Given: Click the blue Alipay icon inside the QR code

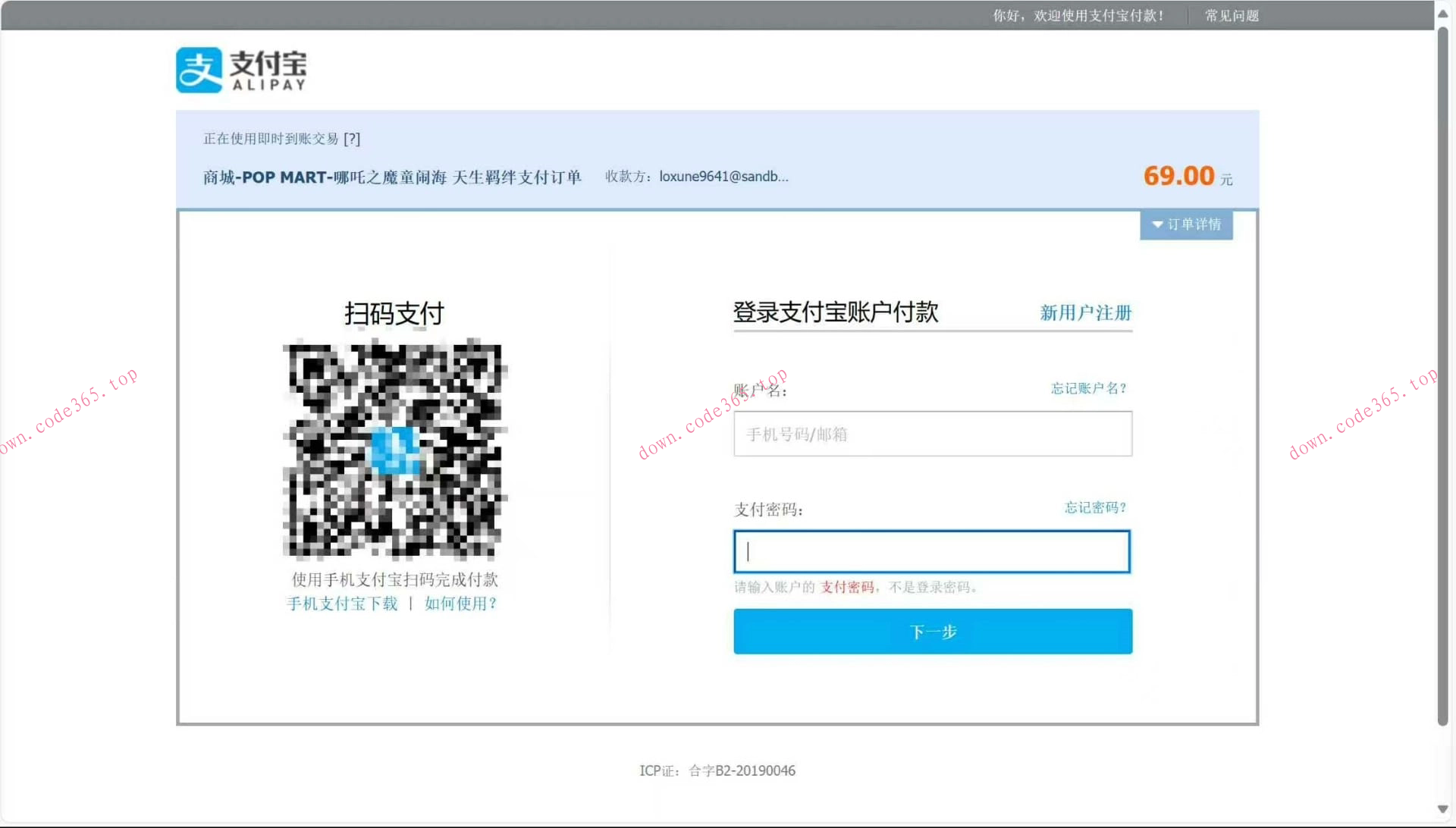Looking at the screenshot, I should 394,453.
